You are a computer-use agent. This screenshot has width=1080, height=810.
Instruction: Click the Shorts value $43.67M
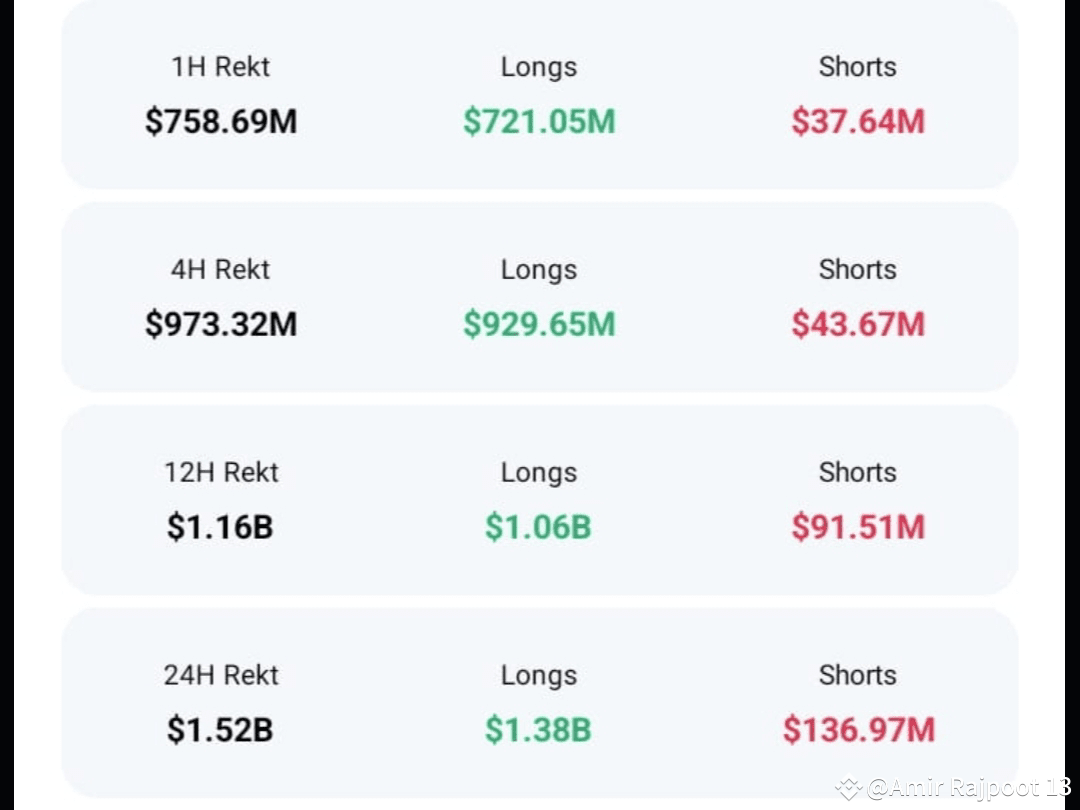pos(857,324)
